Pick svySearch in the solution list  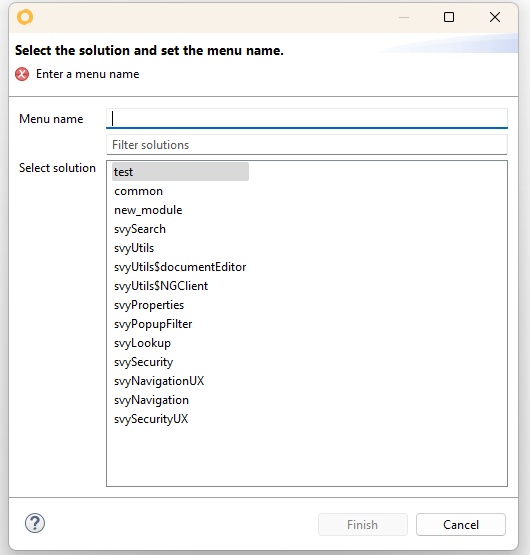tap(140, 229)
